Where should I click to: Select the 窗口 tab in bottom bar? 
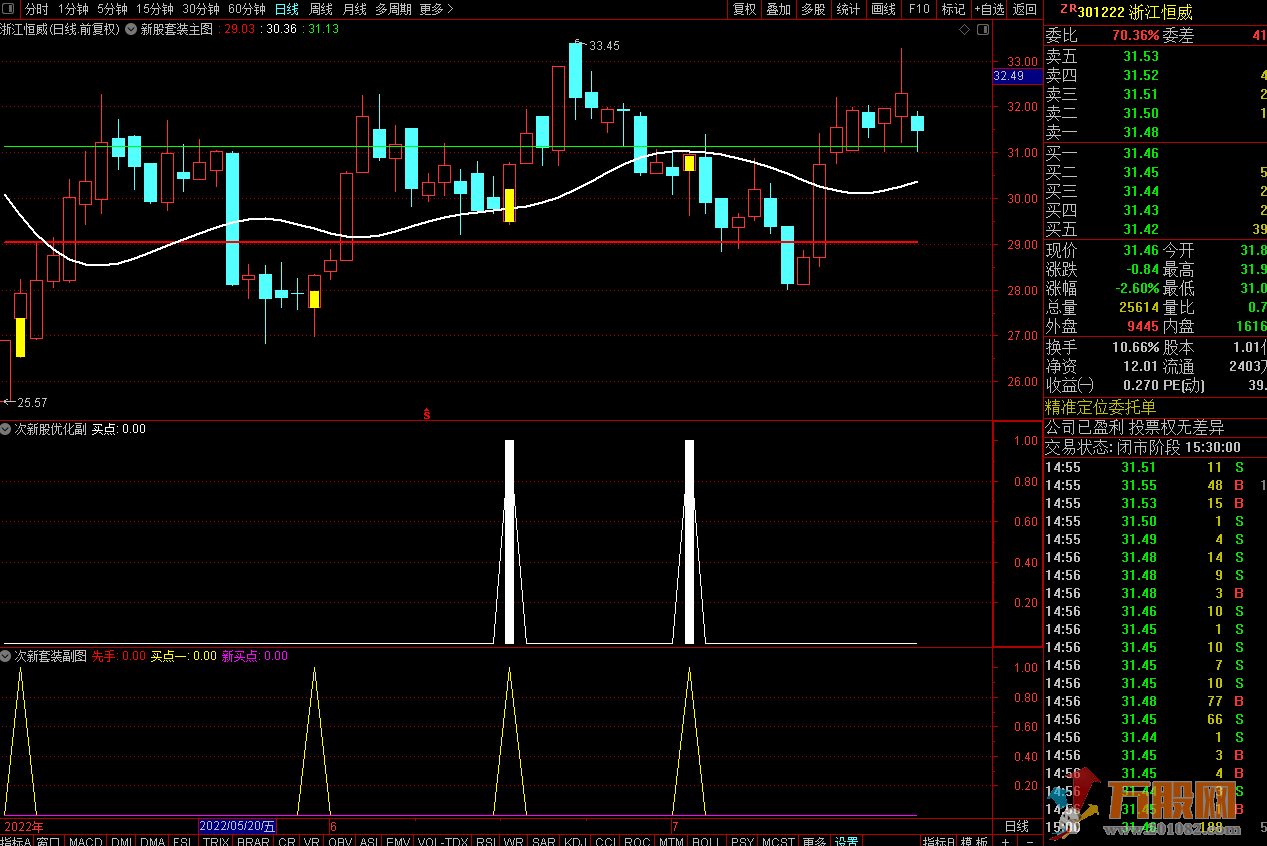49,841
